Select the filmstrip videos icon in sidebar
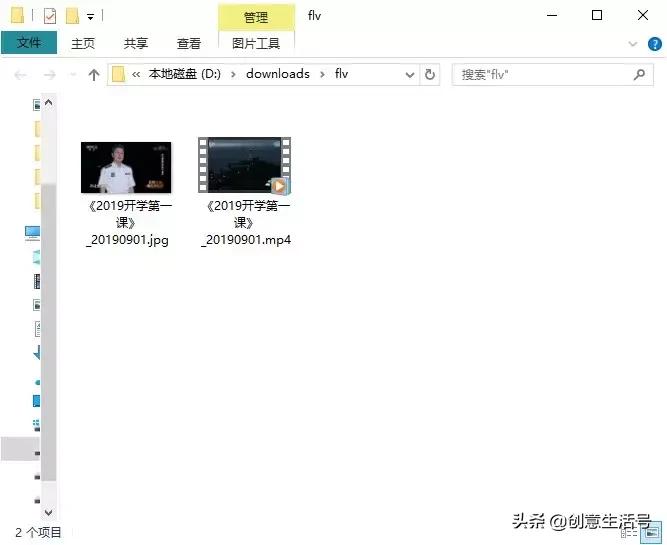The height and width of the screenshot is (545, 667). (37, 281)
